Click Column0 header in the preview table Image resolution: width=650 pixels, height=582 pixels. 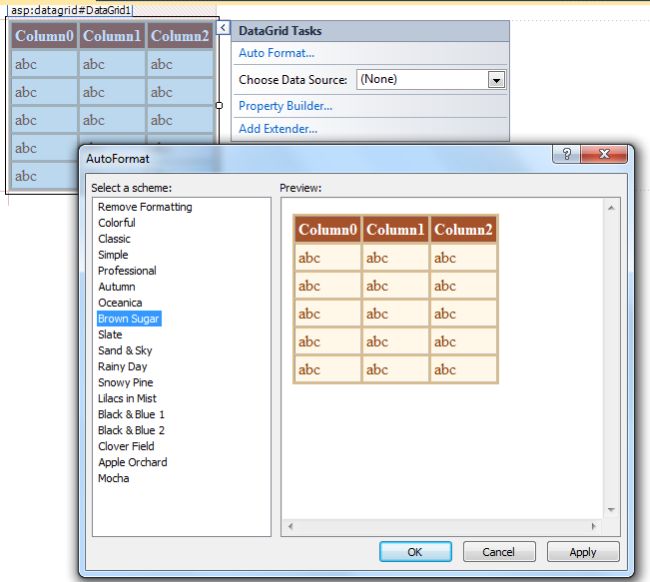[327, 229]
